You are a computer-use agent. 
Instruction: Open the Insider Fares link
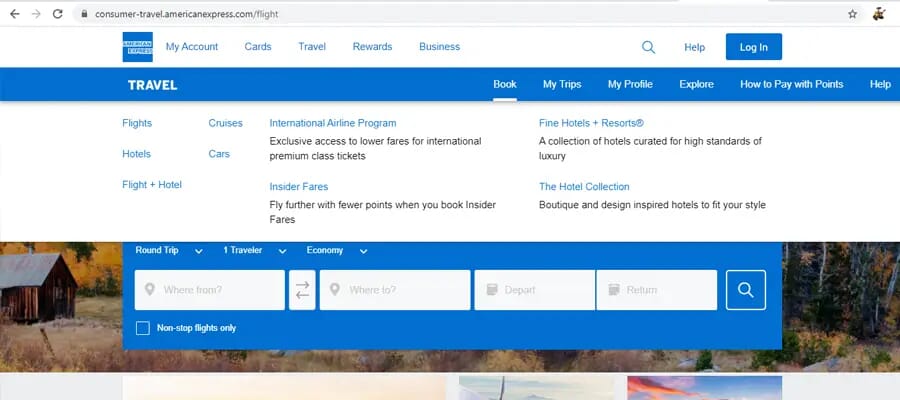298,187
